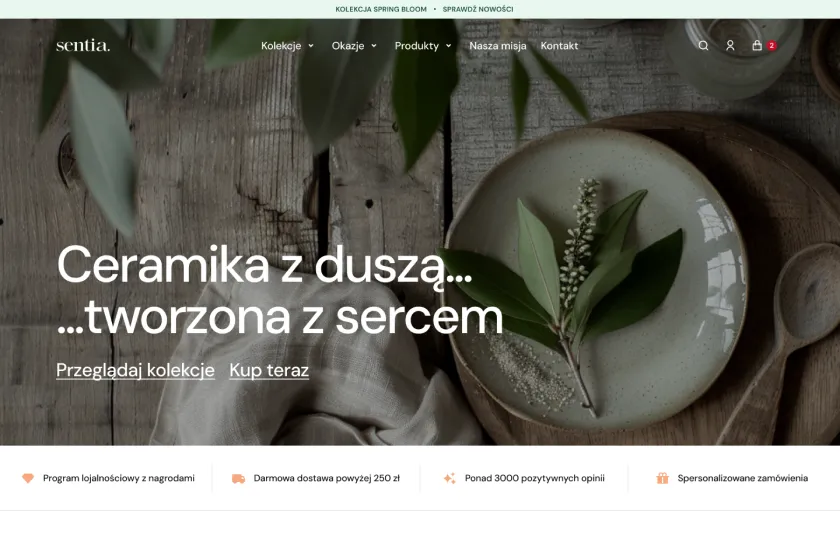
Task: Expand the Kolekcje dropdown chevron
Action: 311,46
